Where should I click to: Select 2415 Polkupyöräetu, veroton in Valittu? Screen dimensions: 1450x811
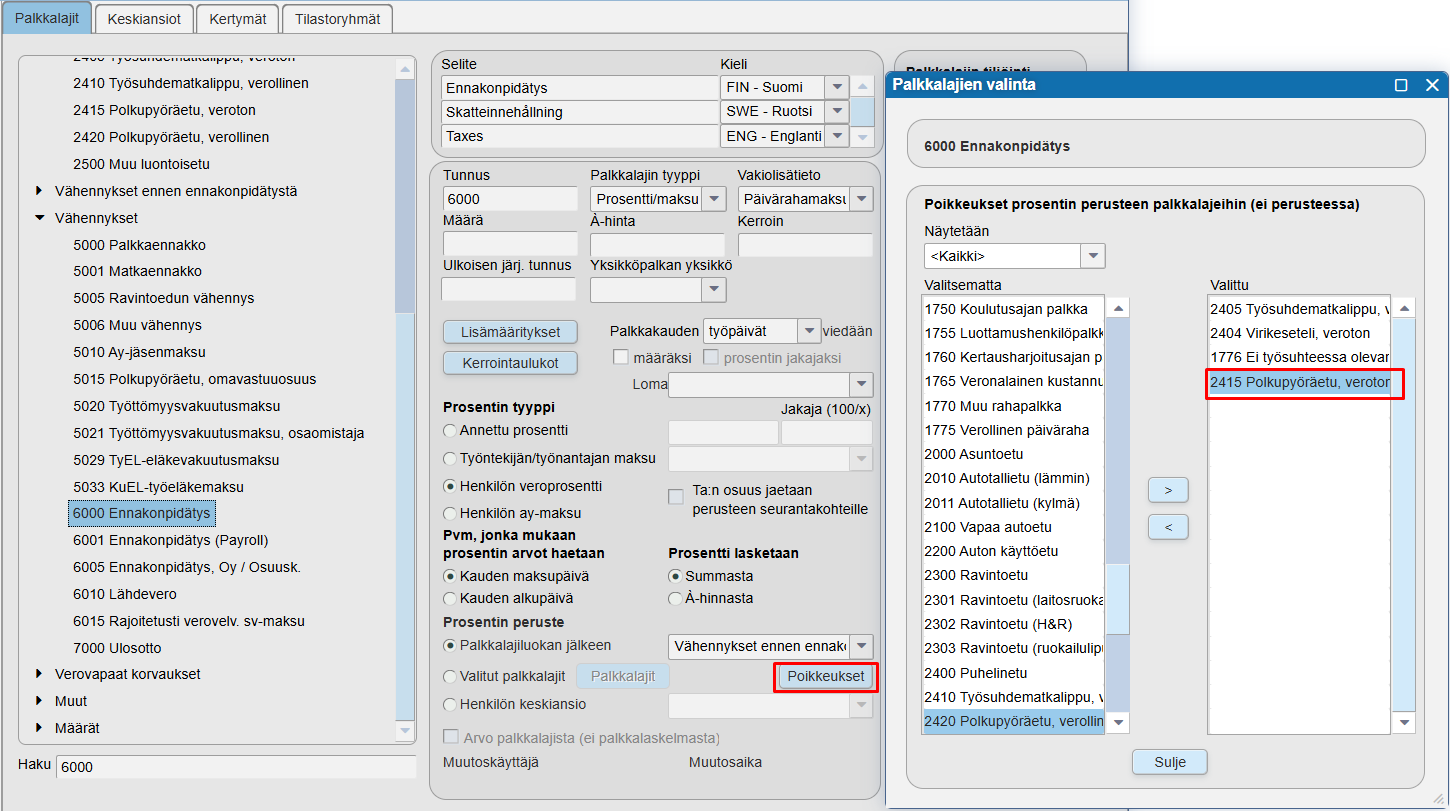[x=1299, y=382]
